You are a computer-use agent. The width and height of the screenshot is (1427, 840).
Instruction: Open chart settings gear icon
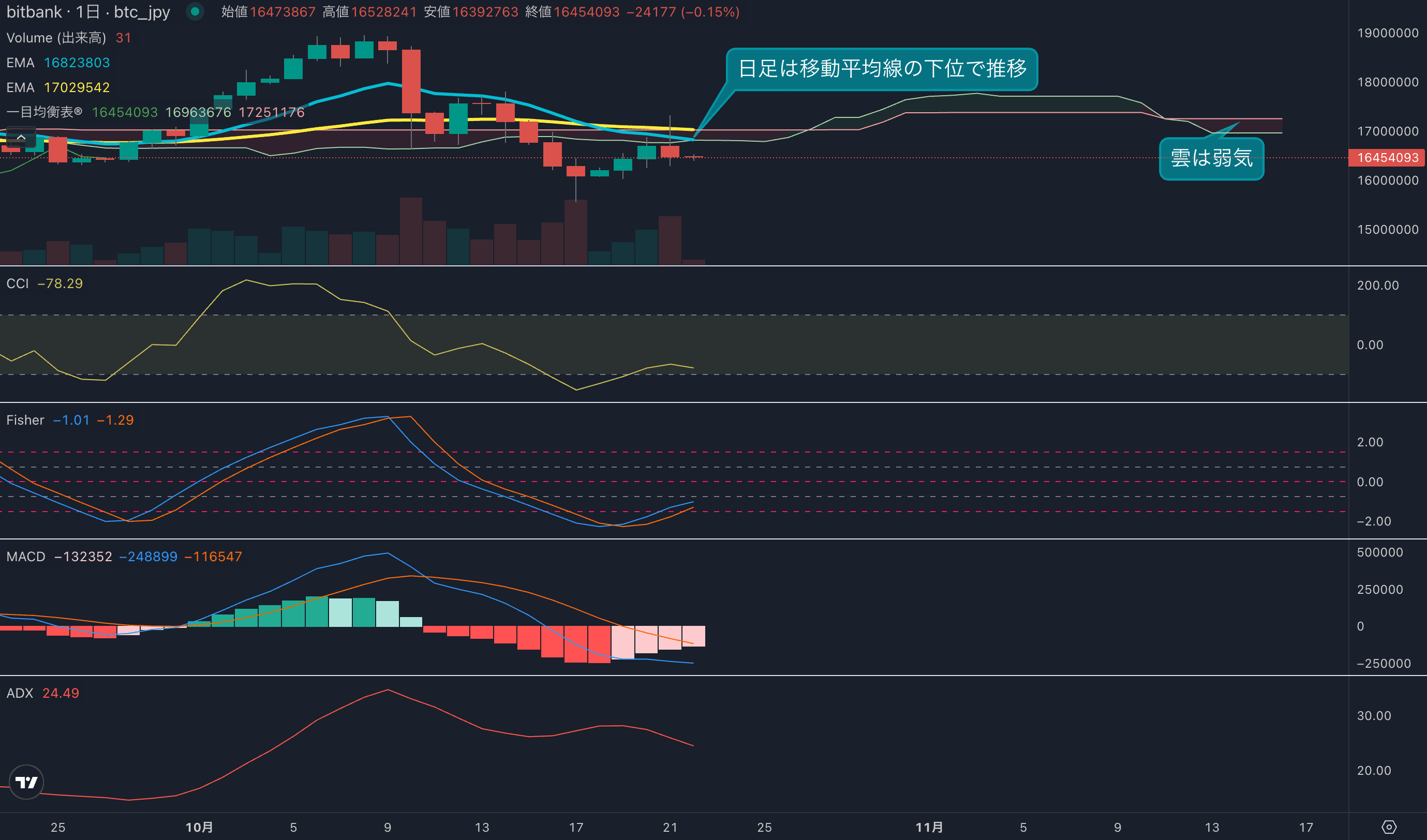(1389, 827)
